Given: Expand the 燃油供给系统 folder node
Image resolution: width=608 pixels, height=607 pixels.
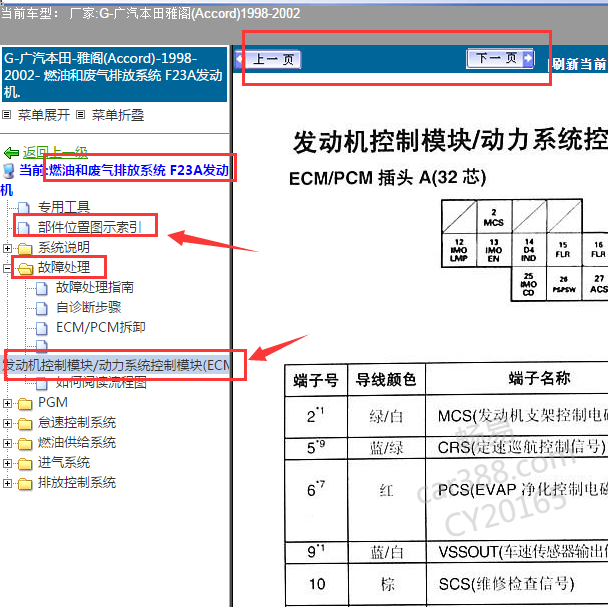Looking at the screenshot, I should click(x=7, y=443).
